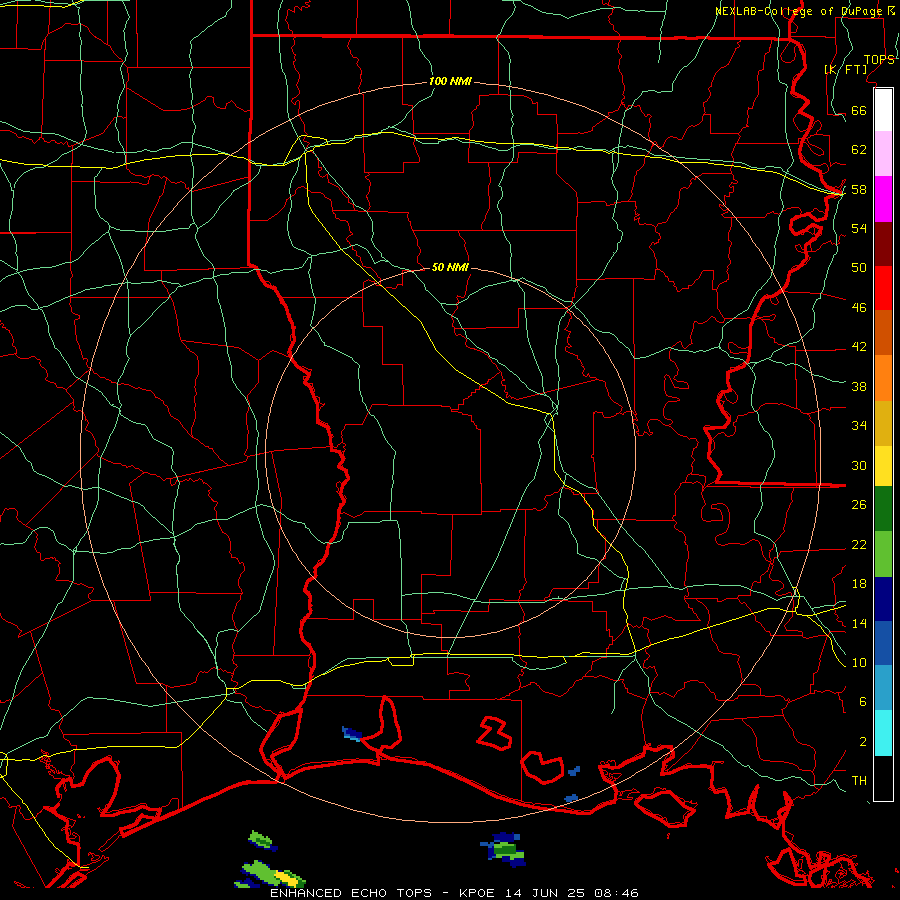Click the '62' legend value label
Image resolution: width=900 pixels, height=900 pixels.
coord(859,150)
